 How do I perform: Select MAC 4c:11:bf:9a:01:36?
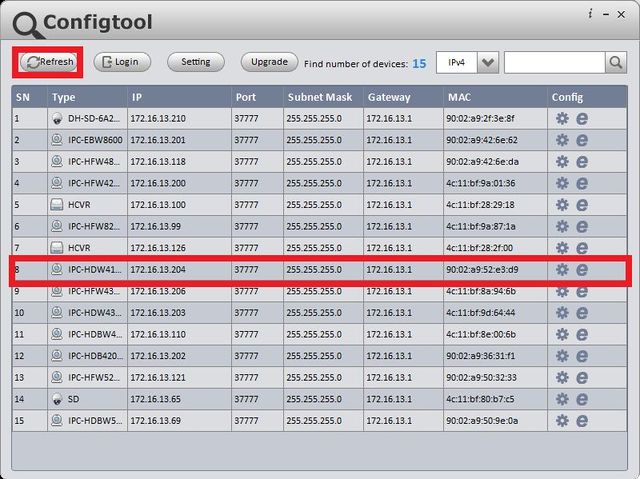pyautogui.click(x=480, y=183)
